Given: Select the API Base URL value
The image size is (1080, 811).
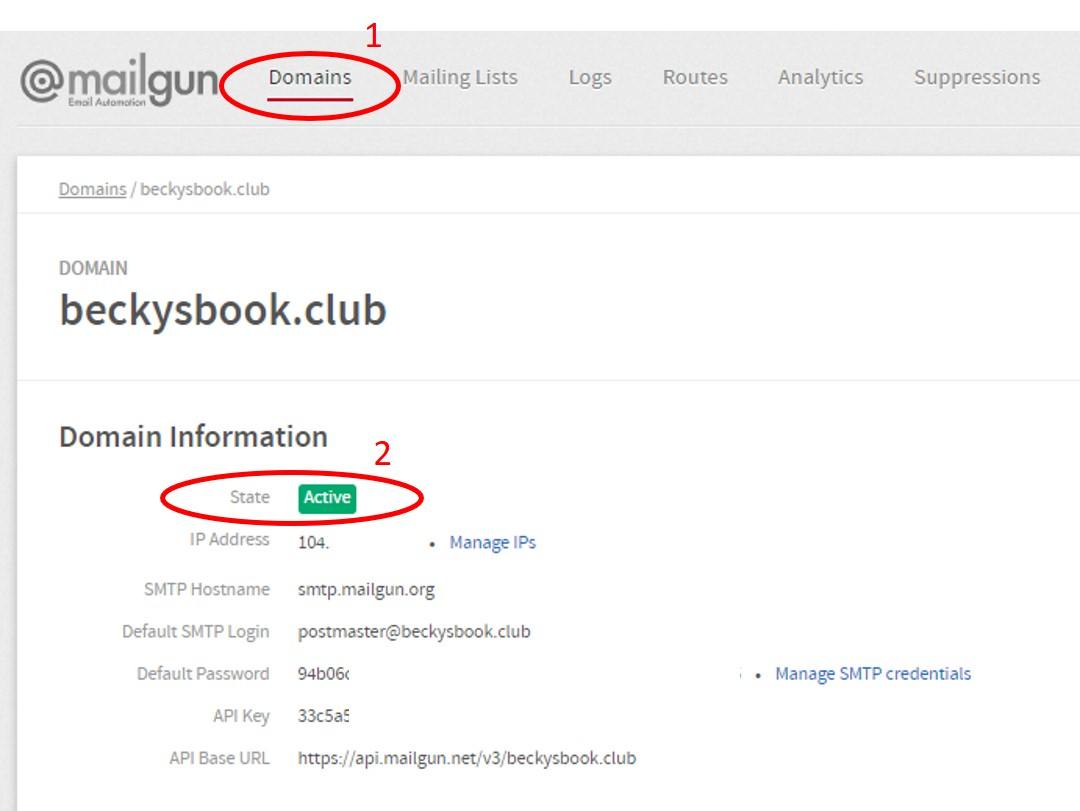Looking at the screenshot, I should tap(467, 758).
